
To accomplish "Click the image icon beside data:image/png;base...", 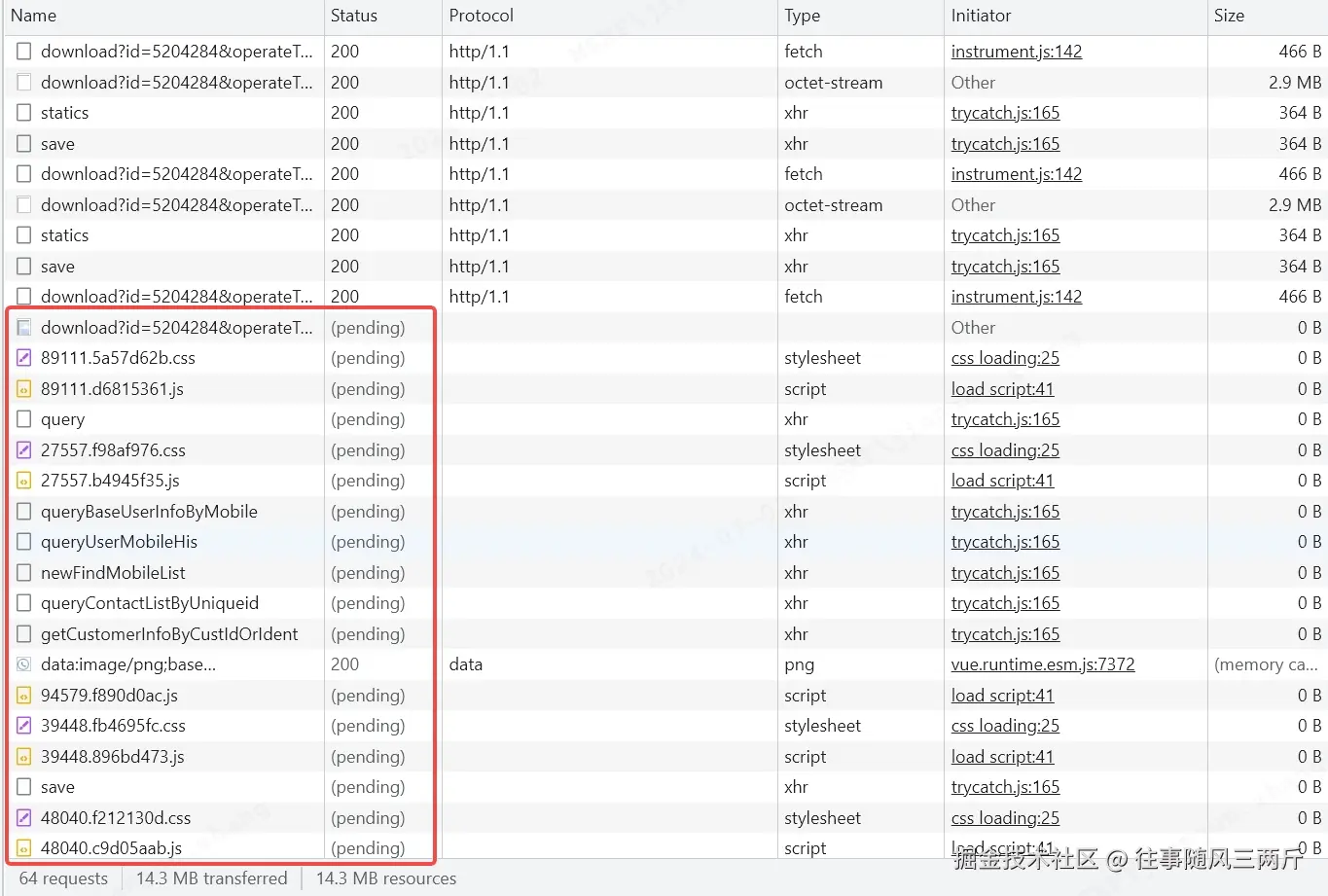I will pyautogui.click(x=24, y=664).
